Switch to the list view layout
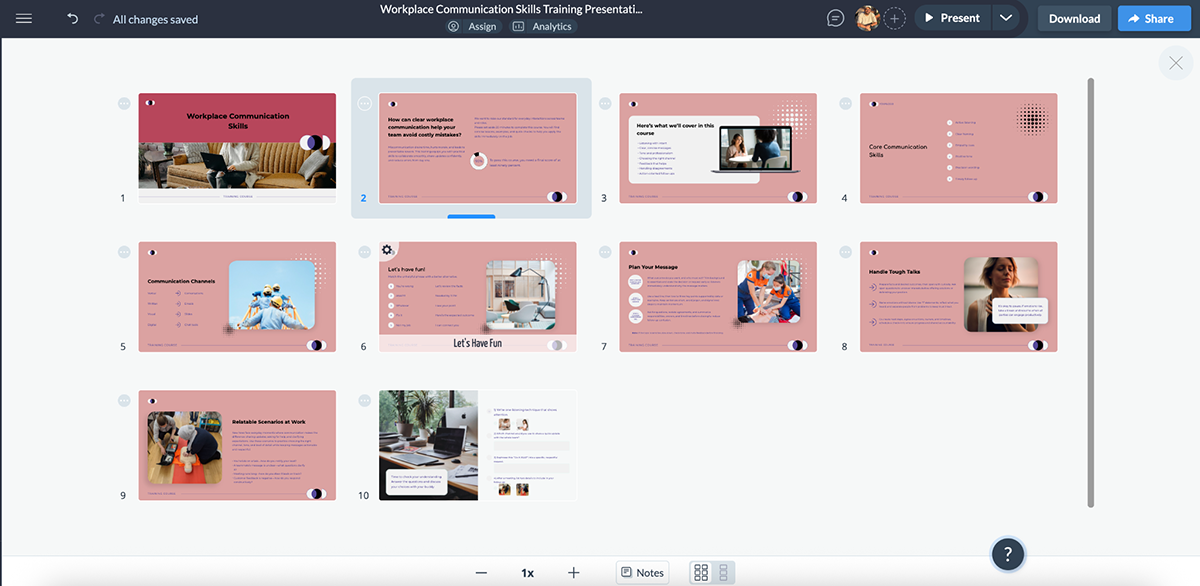This screenshot has width=1200, height=586. click(725, 571)
